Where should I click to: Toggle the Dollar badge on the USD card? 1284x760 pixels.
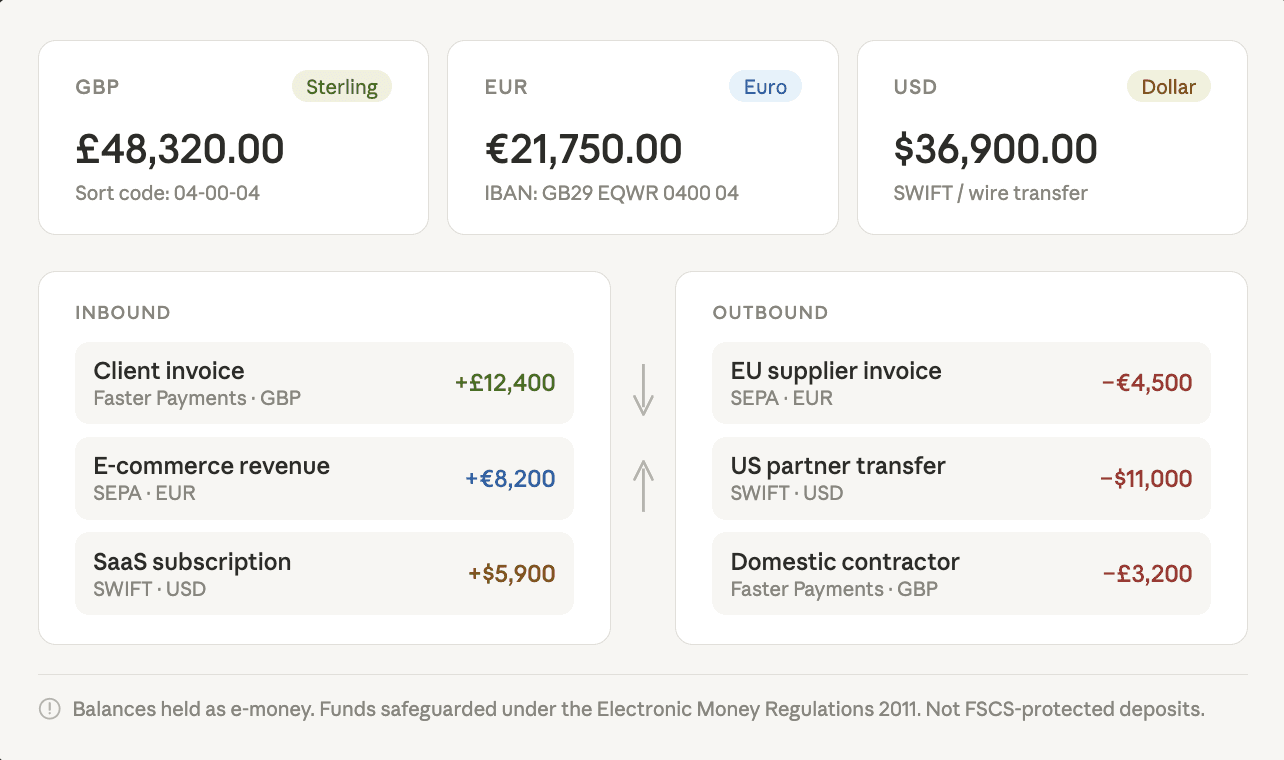(x=1168, y=86)
